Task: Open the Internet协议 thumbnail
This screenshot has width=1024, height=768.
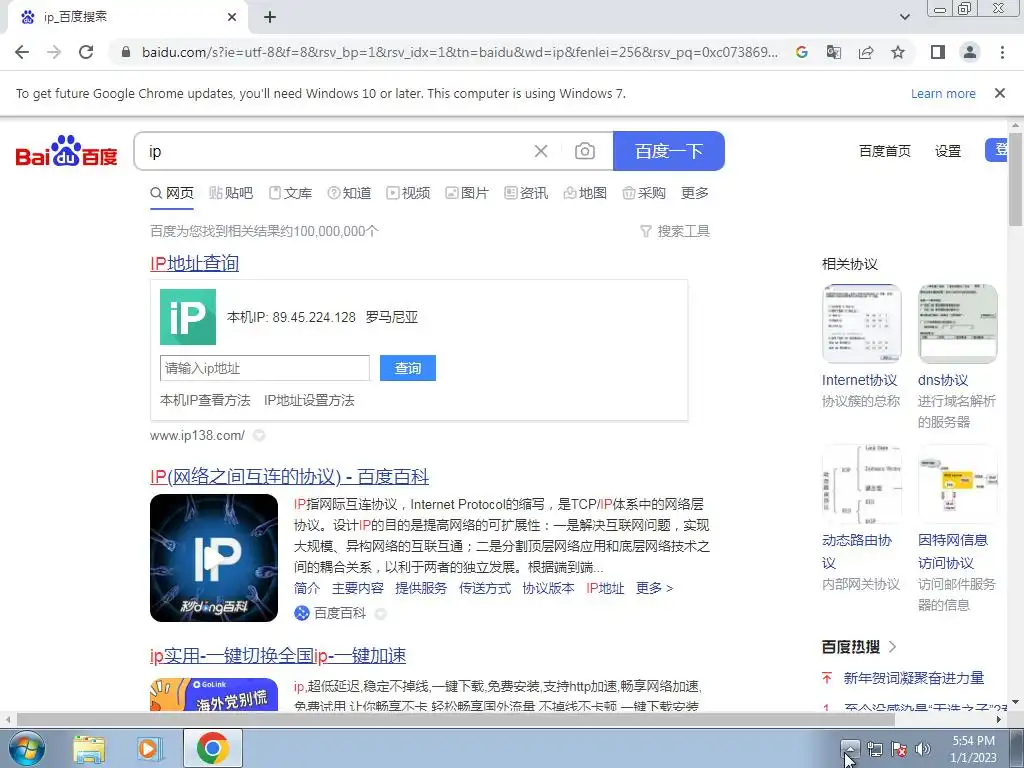Action: click(862, 324)
